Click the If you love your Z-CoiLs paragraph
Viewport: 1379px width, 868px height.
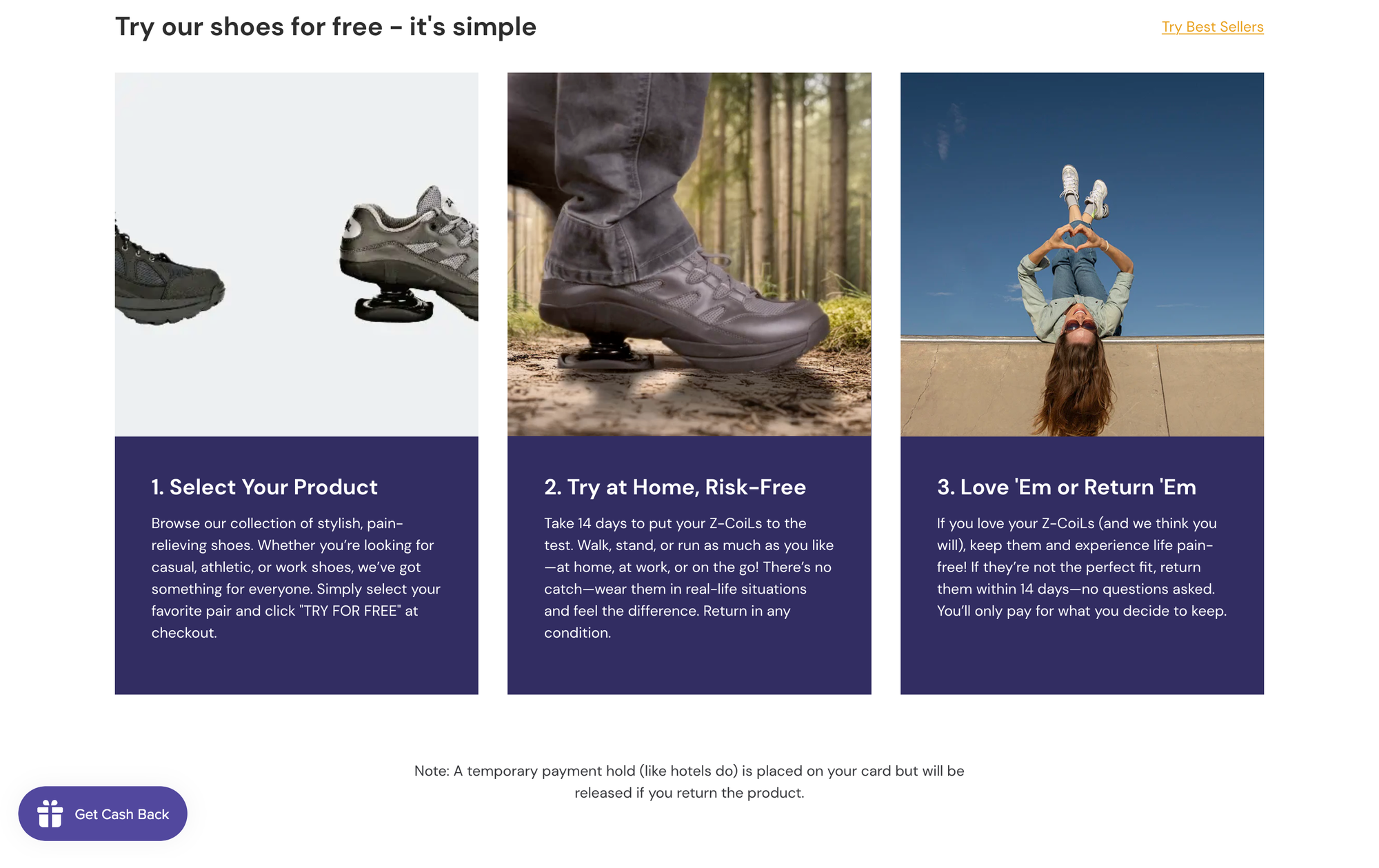[x=1082, y=567]
